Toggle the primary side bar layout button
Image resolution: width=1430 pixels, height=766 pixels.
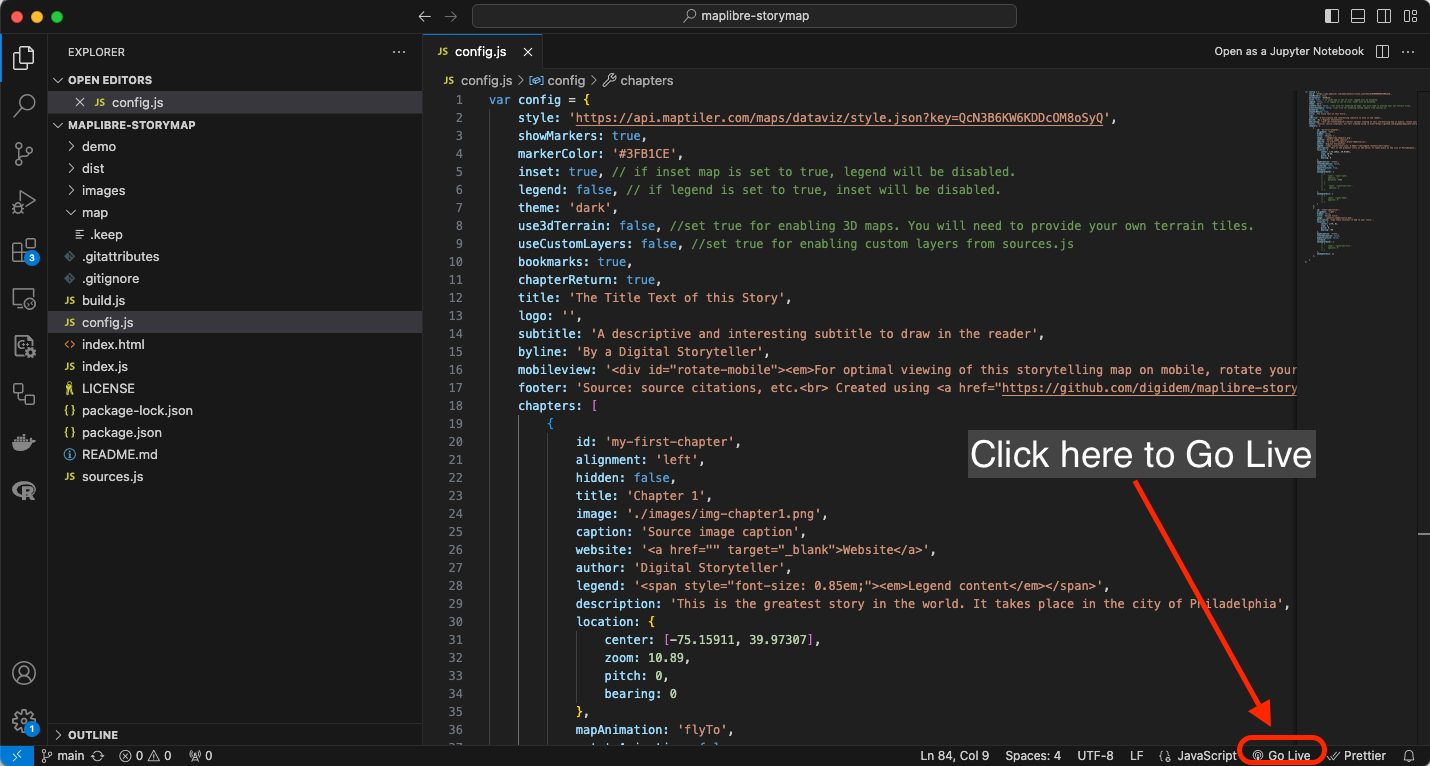pyautogui.click(x=1332, y=16)
